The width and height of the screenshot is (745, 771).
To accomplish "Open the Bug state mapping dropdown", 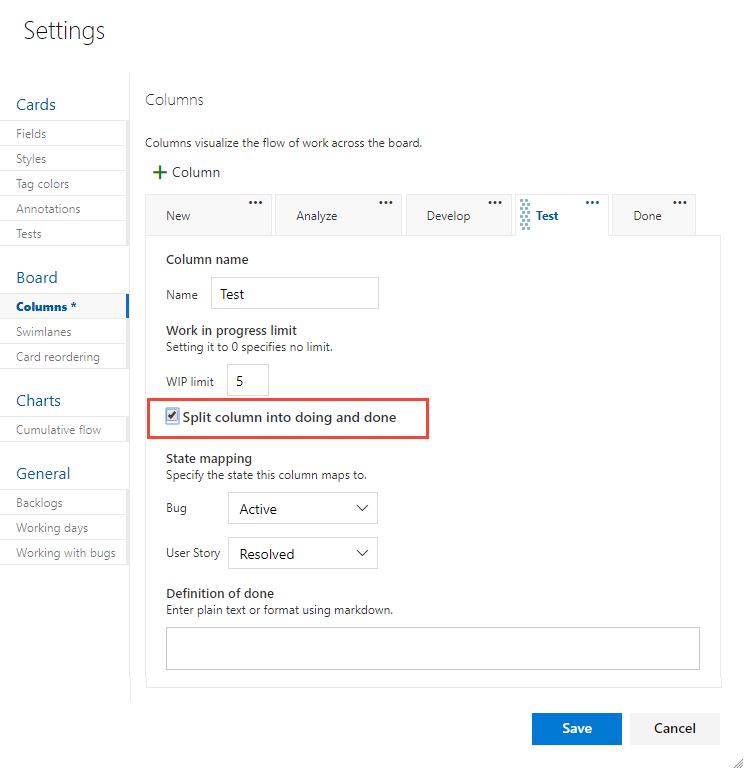I will click(302, 508).
